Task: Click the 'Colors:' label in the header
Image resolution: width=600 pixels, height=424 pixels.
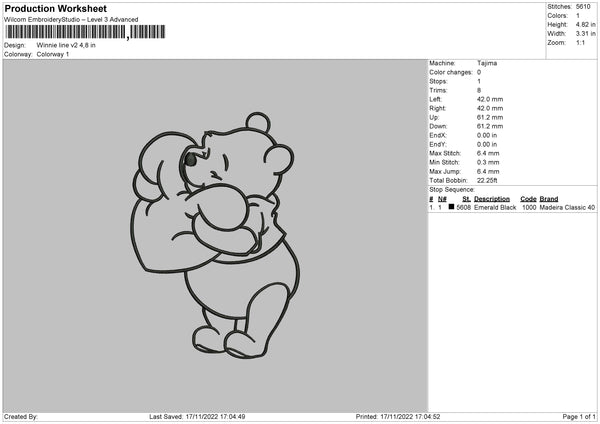Action: click(x=557, y=16)
